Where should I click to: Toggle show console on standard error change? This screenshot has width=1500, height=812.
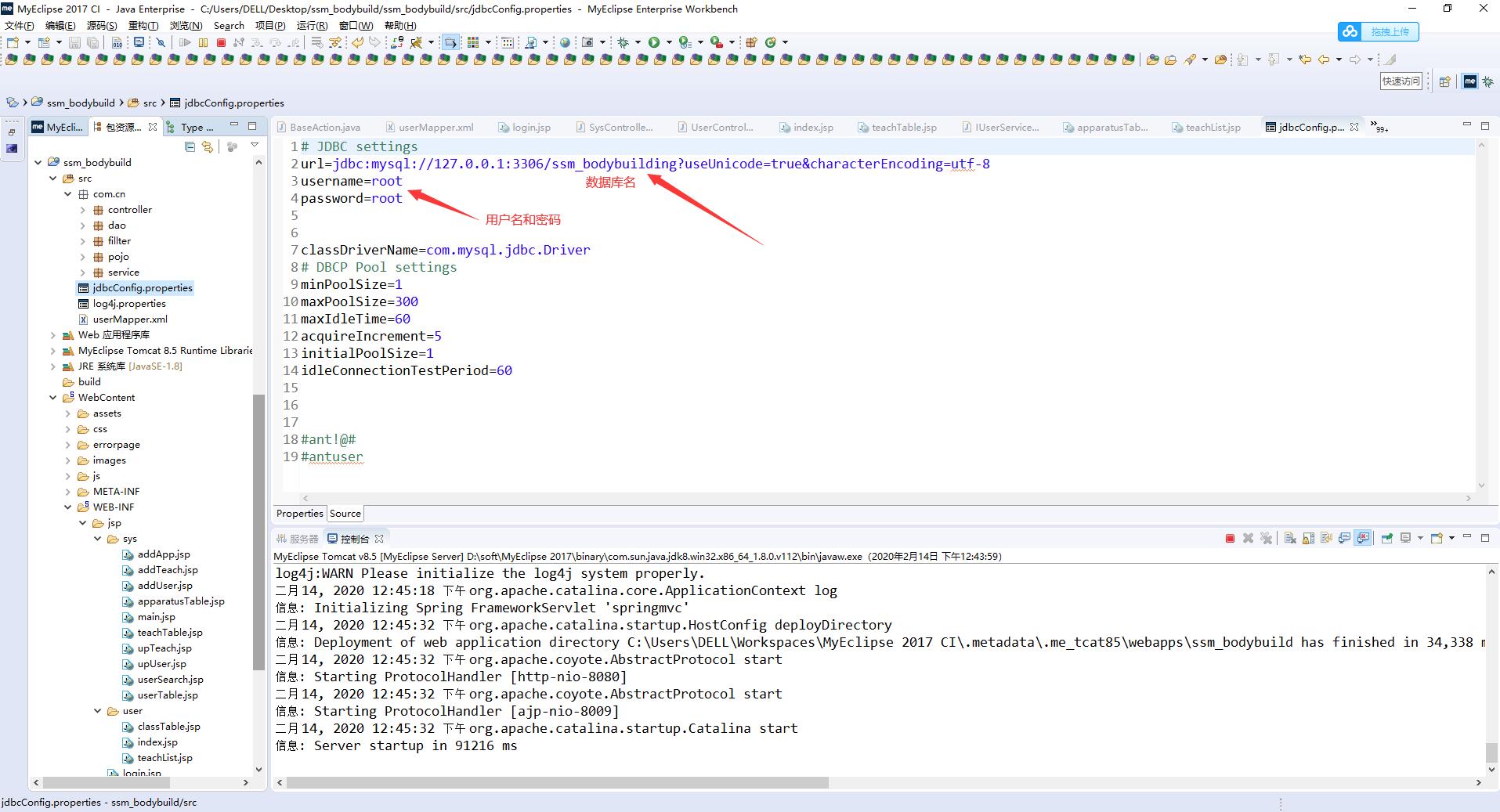coord(1364,538)
